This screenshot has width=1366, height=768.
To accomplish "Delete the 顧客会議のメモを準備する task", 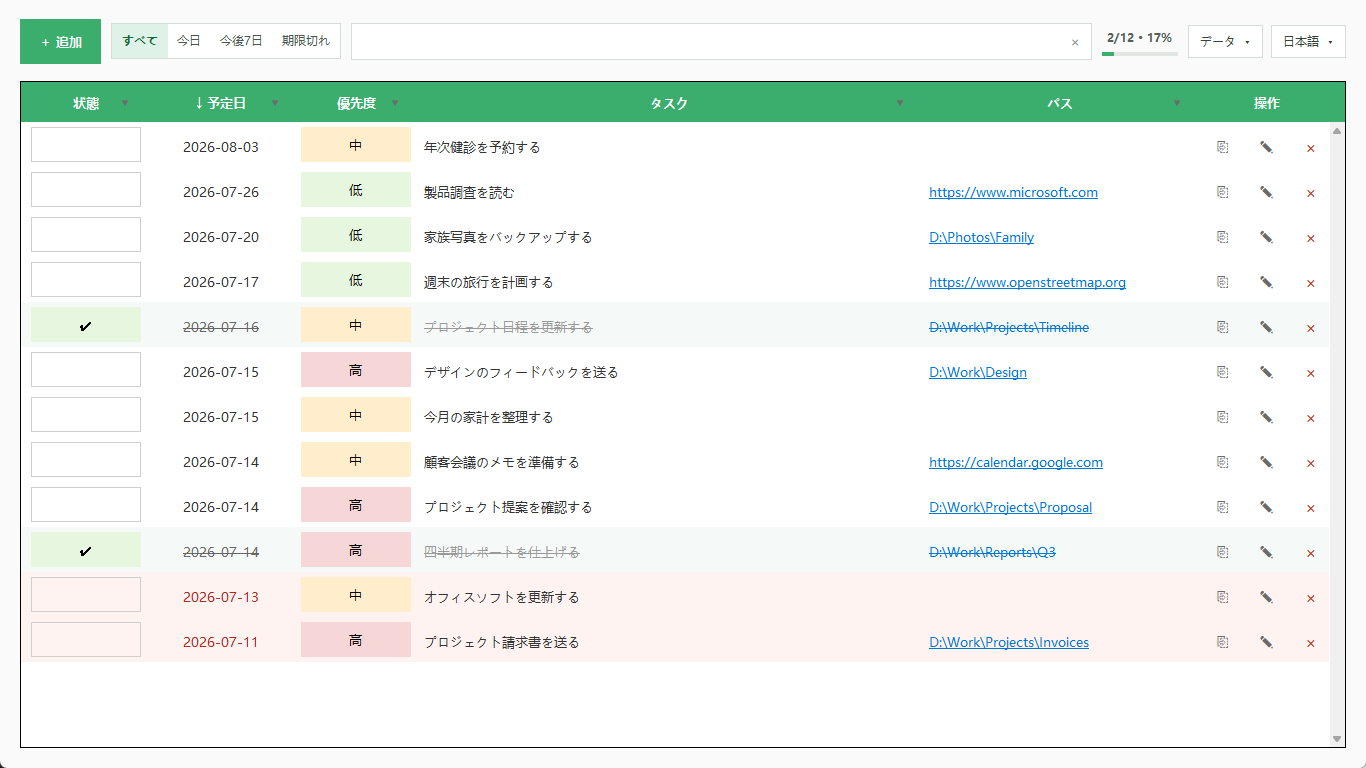I will (1310, 463).
